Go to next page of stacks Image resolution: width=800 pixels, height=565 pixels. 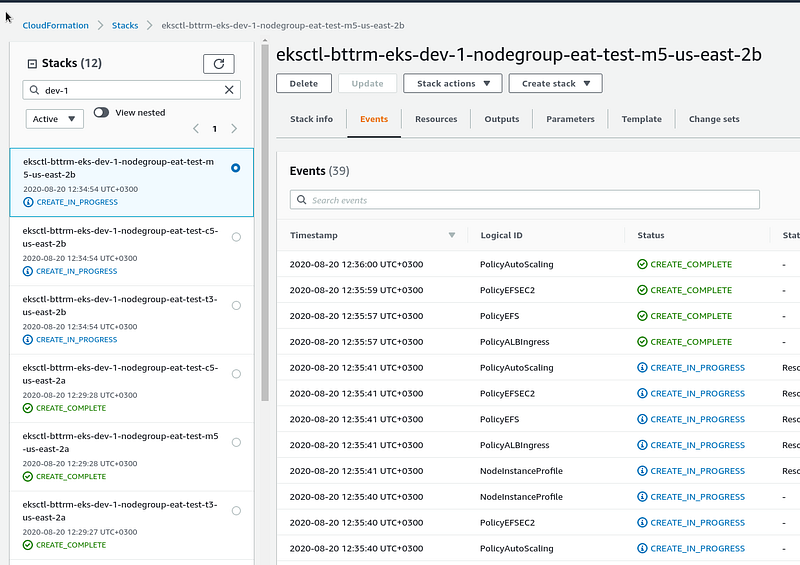click(234, 129)
